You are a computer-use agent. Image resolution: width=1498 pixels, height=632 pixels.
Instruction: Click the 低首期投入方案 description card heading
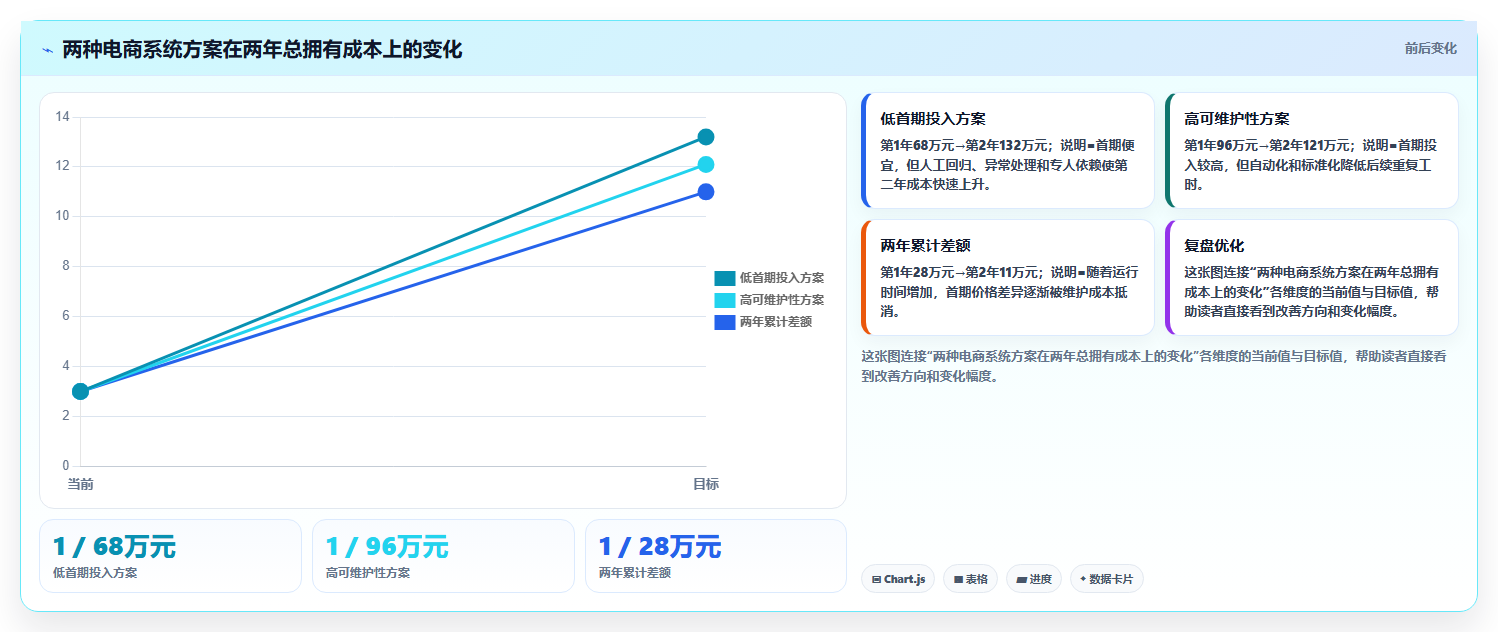tap(933, 119)
